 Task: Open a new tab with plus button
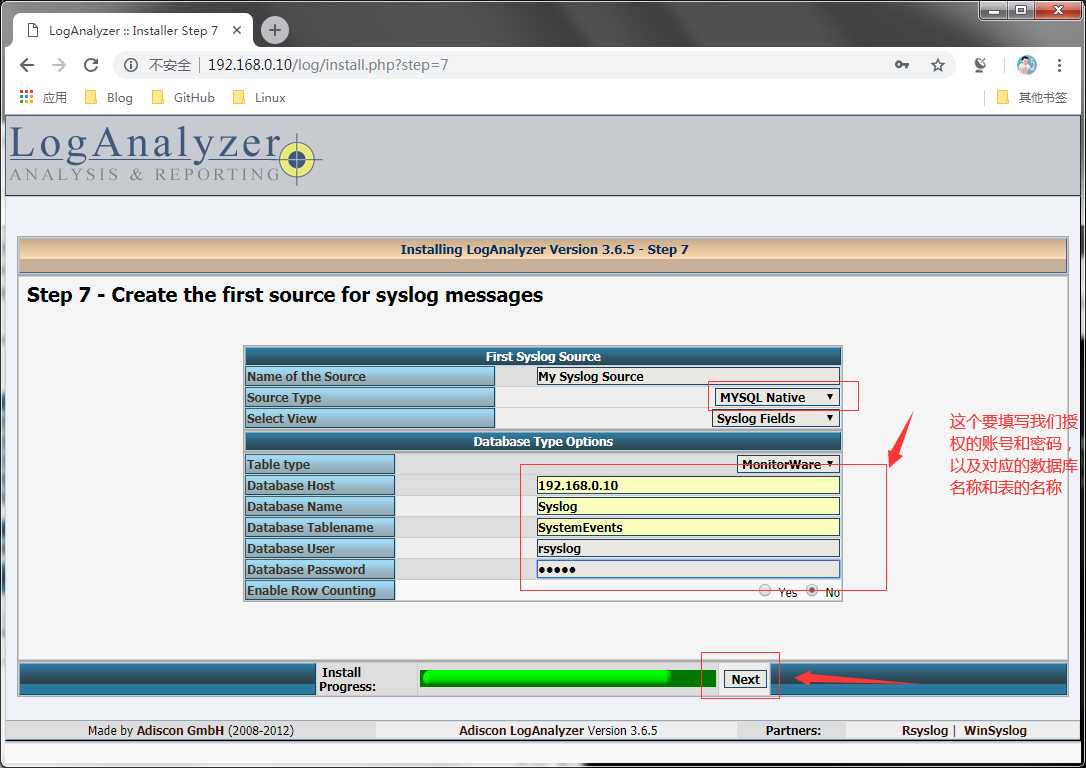pyautogui.click(x=275, y=30)
